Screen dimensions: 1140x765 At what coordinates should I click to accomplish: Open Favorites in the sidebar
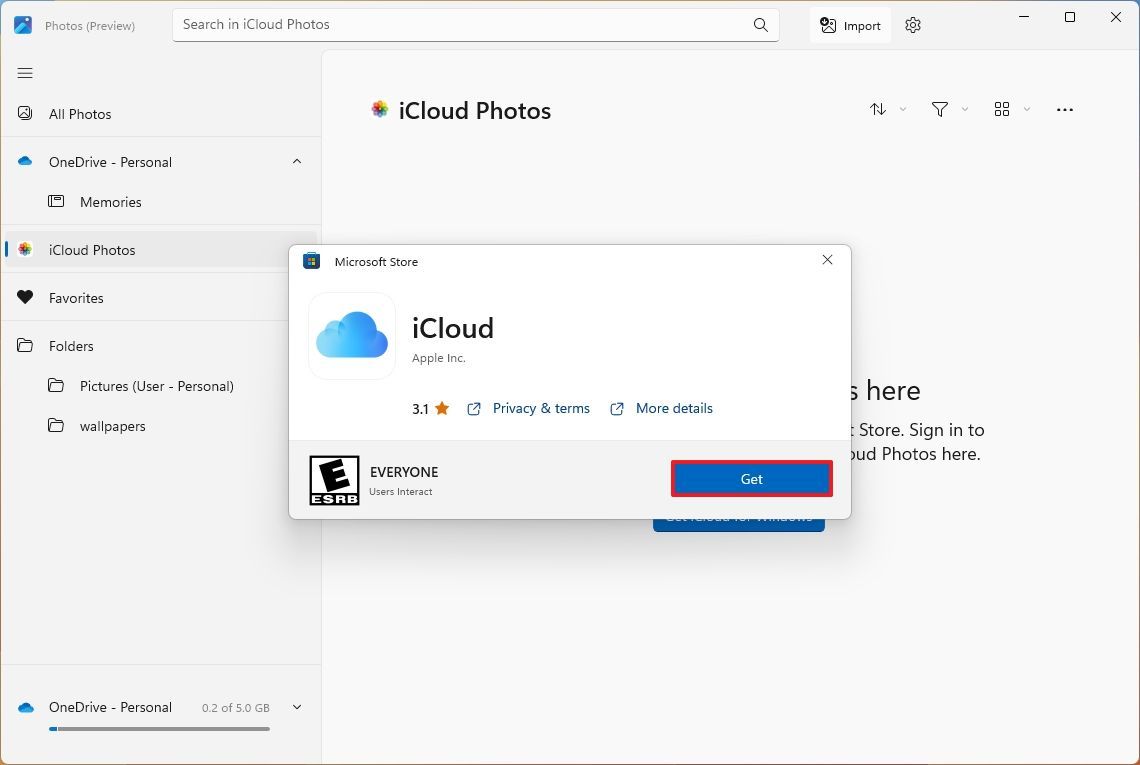coord(76,298)
